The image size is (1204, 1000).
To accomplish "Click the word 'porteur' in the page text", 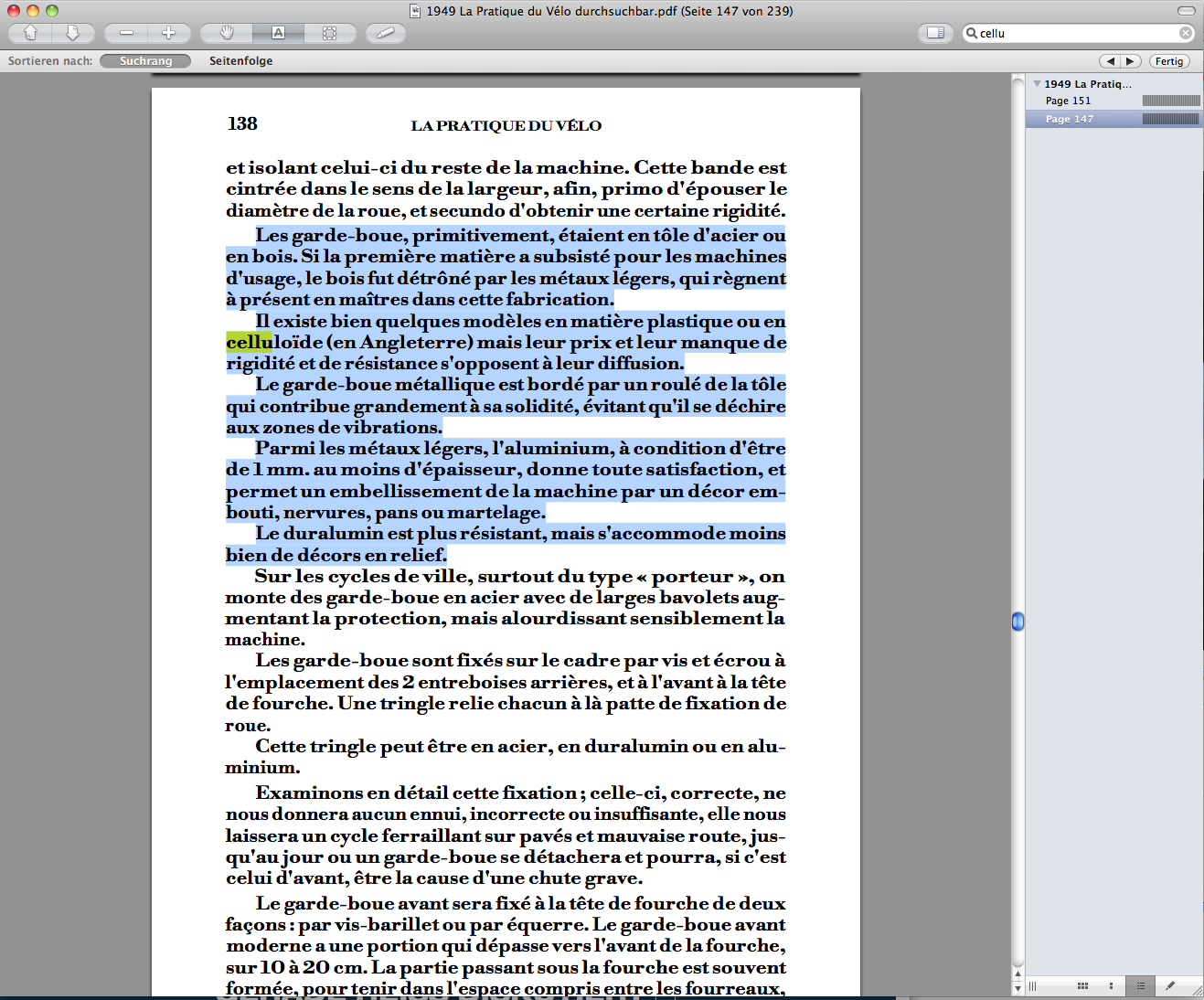I will click(692, 577).
